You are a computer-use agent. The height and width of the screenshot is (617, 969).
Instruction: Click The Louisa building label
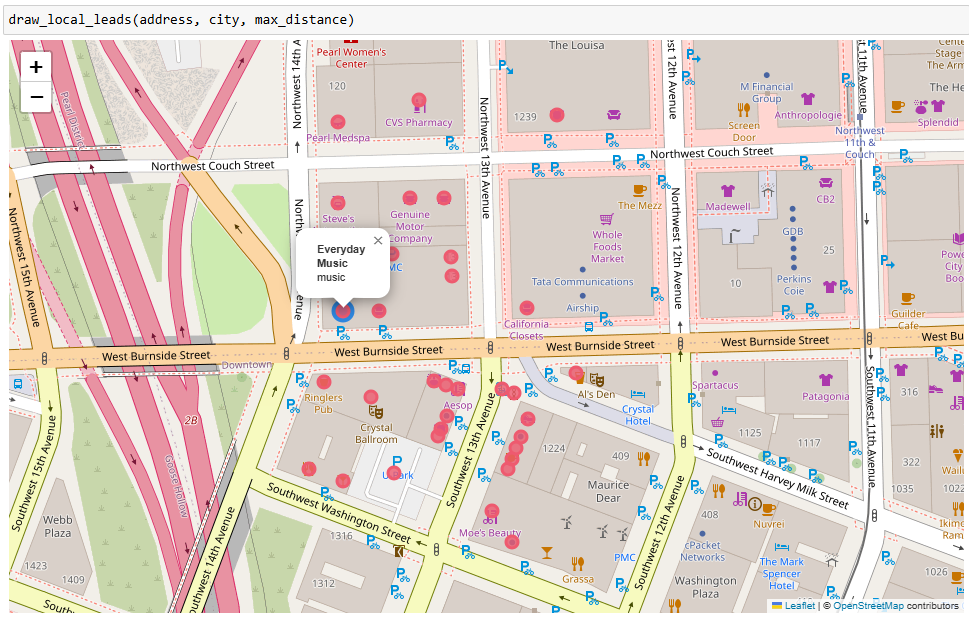tap(577, 46)
